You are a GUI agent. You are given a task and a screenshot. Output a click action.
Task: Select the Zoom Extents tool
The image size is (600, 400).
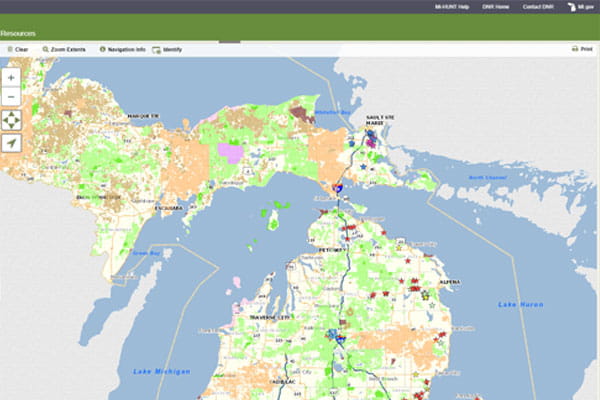point(64,49)
